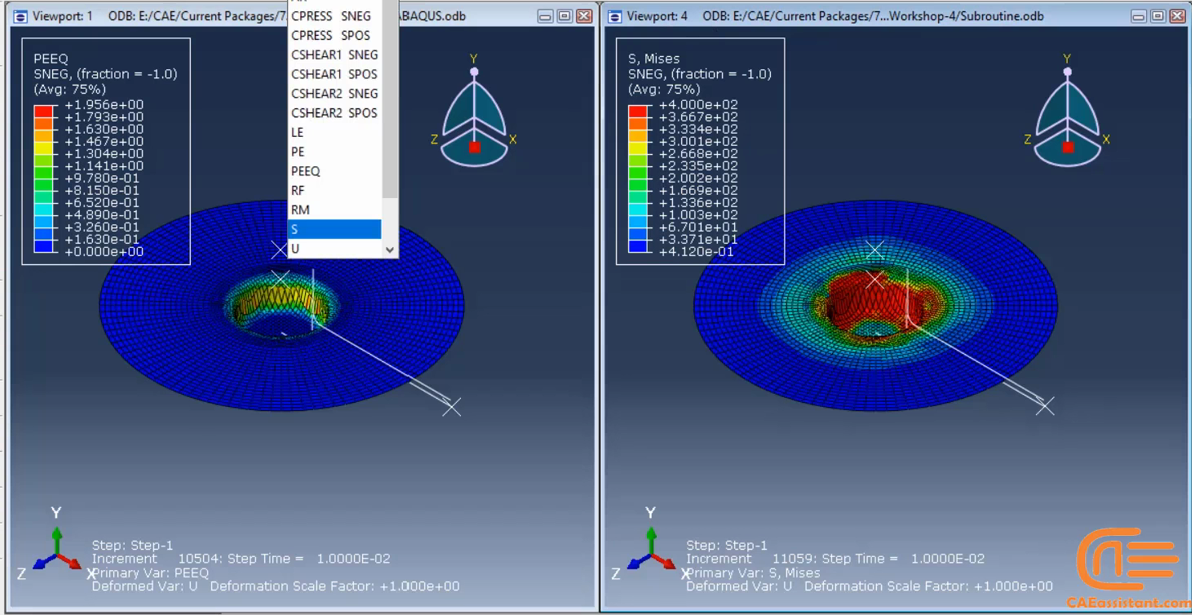Screen dimensions: 1192x615
Task: Choose RM from the variable list
Action: [334, 210]
